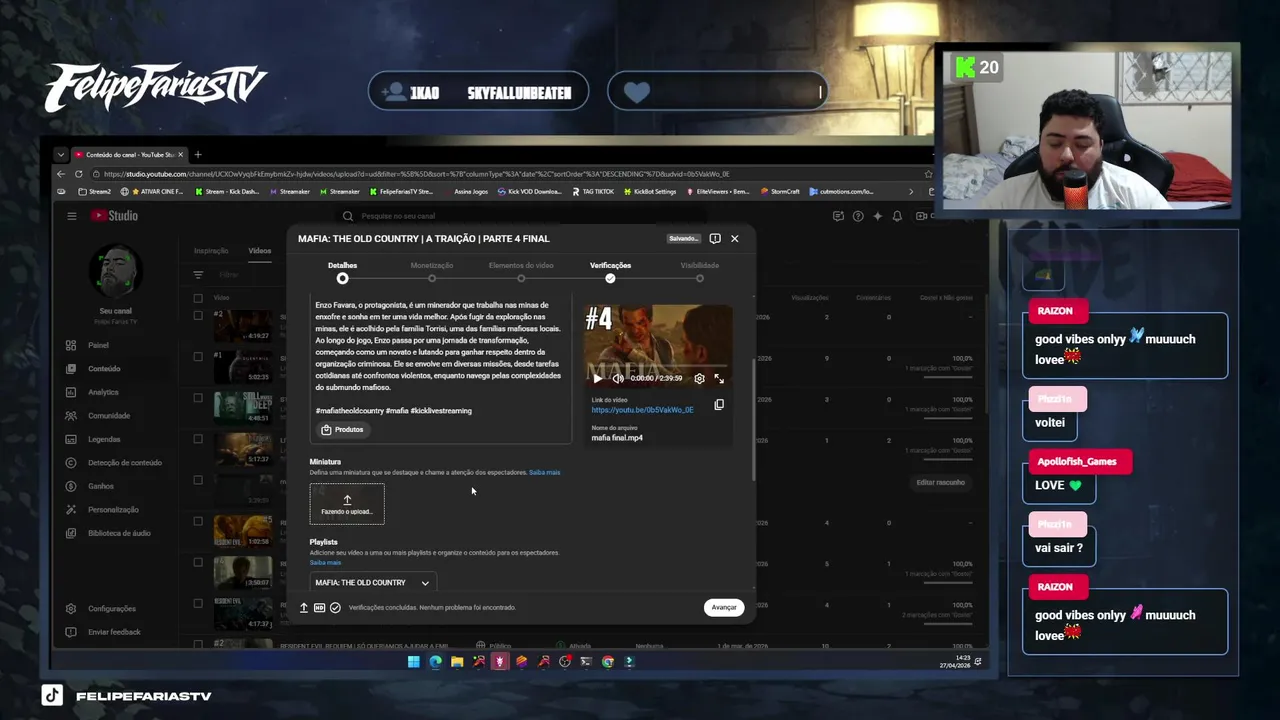Click the Produtos button

[342, 430]
